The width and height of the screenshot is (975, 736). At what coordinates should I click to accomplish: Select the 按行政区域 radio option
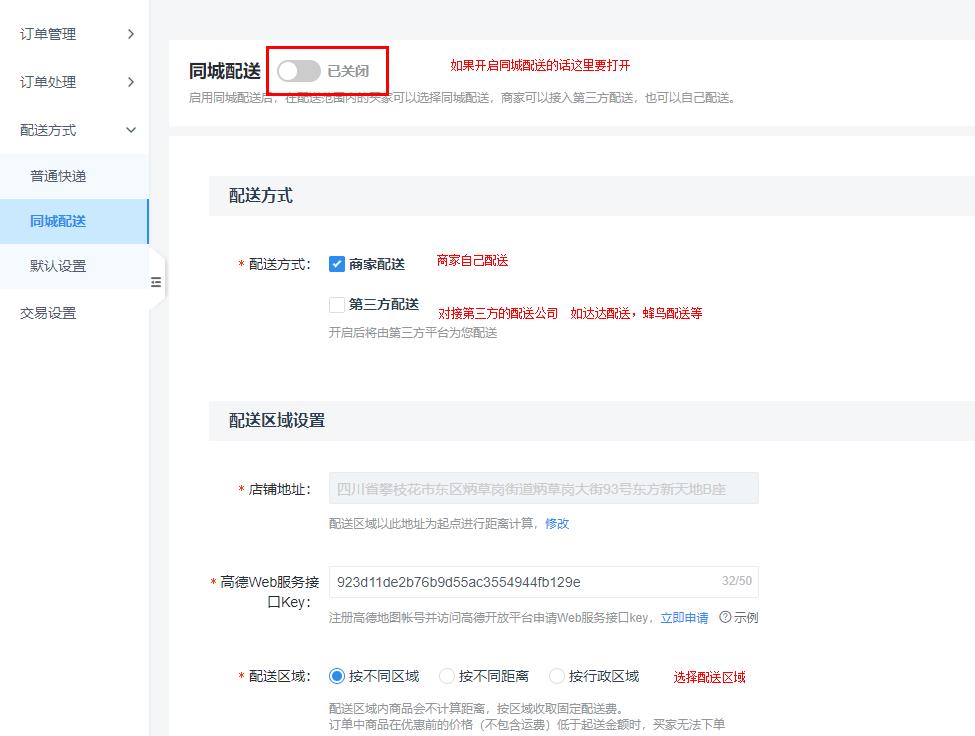click(x=556, y=675)
